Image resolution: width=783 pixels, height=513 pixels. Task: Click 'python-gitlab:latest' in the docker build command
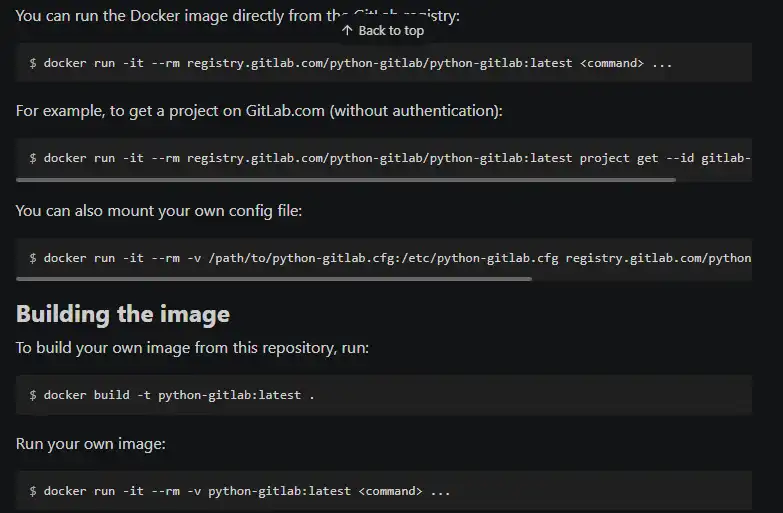click(x=229, y=395)
